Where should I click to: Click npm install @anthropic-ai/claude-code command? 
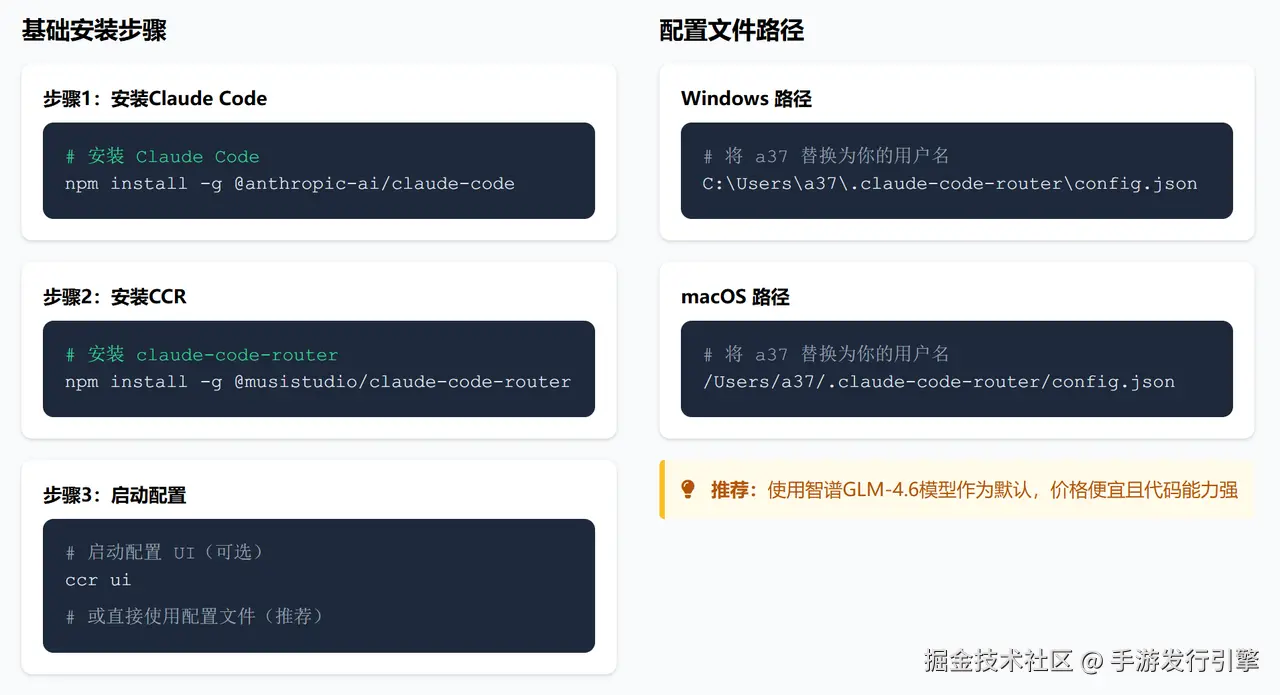point(290,184)
